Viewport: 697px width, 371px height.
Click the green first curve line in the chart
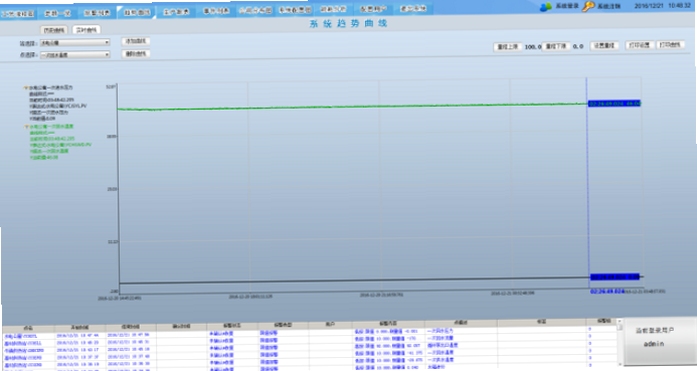352,107
